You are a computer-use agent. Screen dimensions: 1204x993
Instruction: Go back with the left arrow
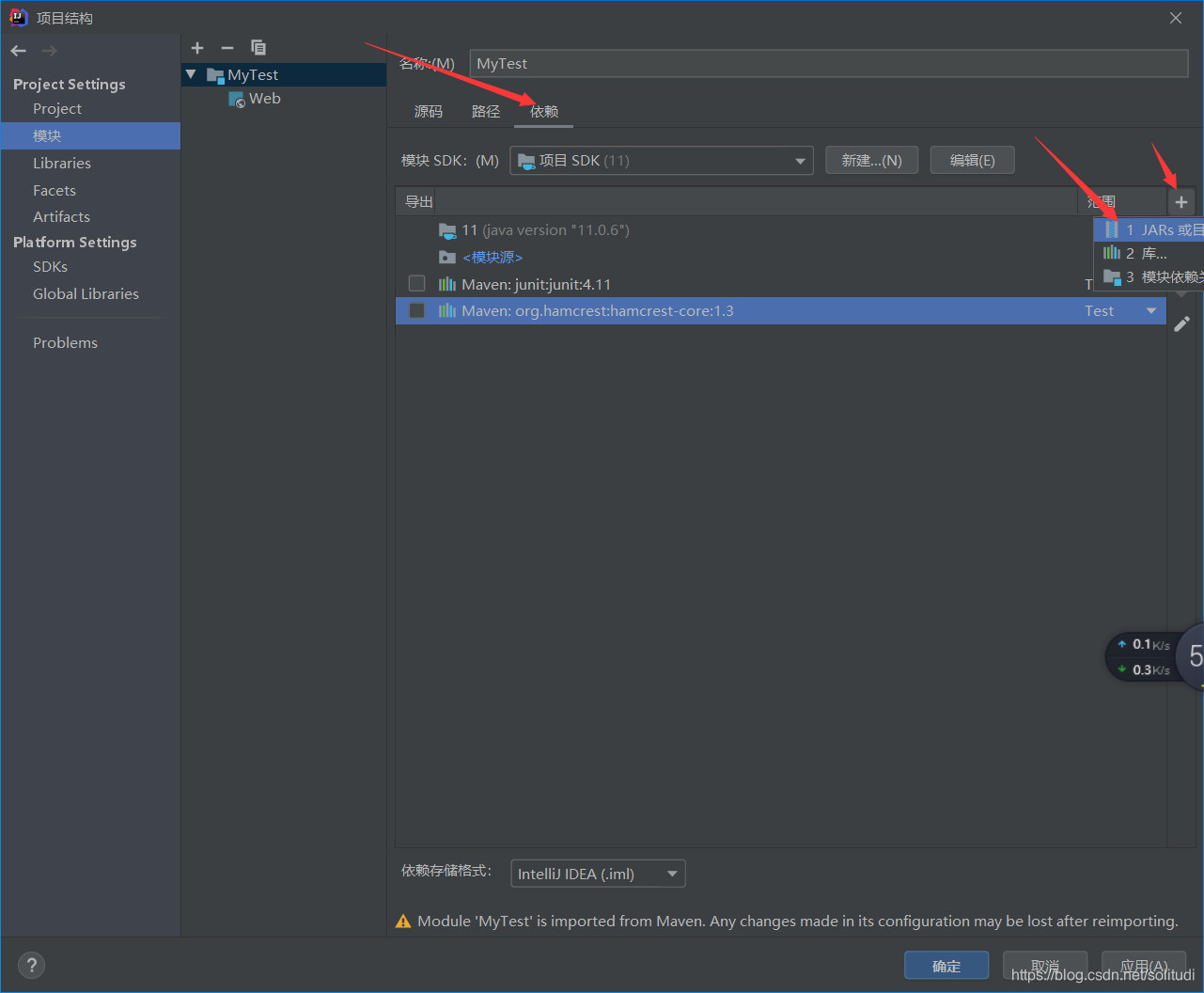[19, 51]
